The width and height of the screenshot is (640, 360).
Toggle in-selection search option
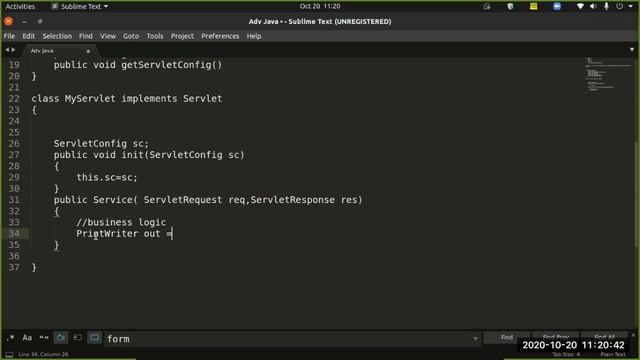point(78,338)
